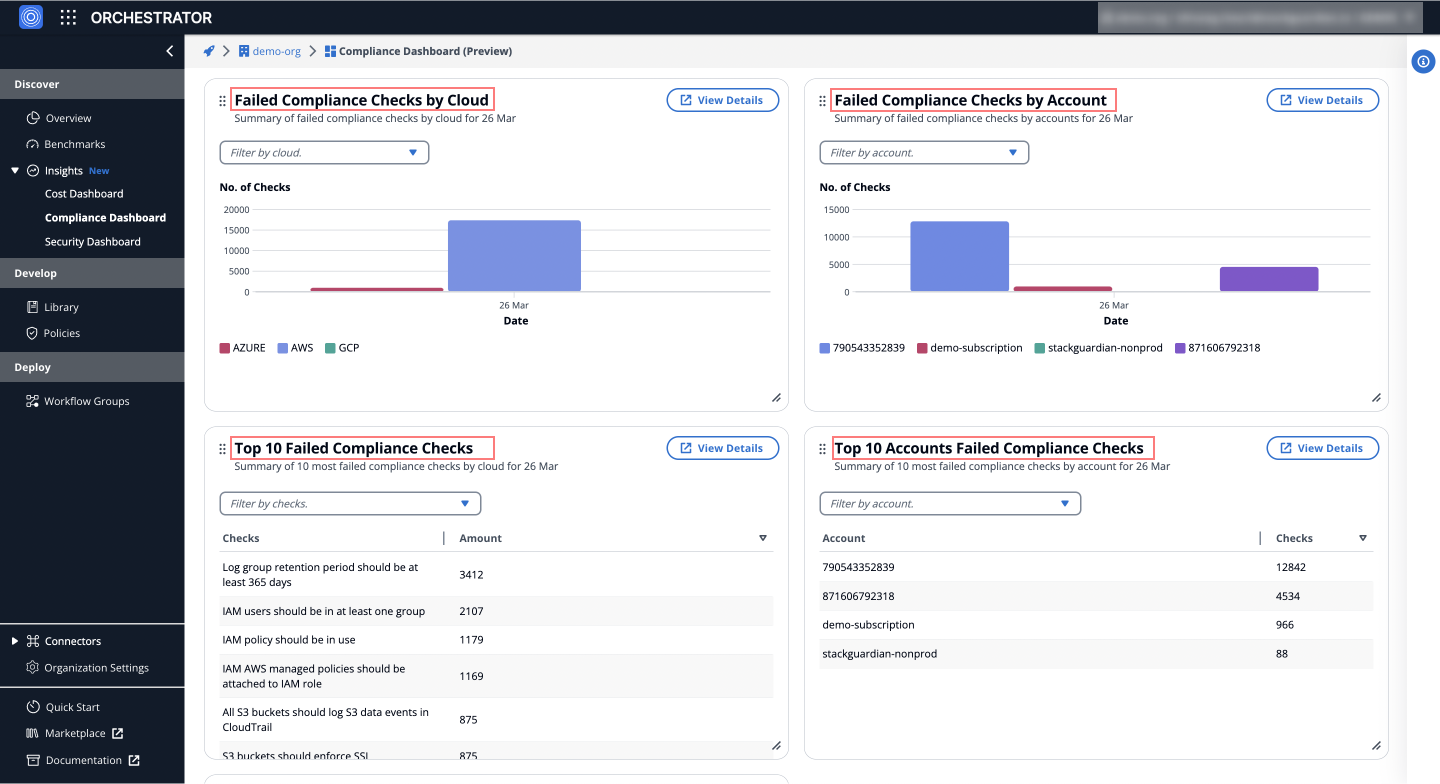Select the Policies icon in sidebar

(31, 333)
